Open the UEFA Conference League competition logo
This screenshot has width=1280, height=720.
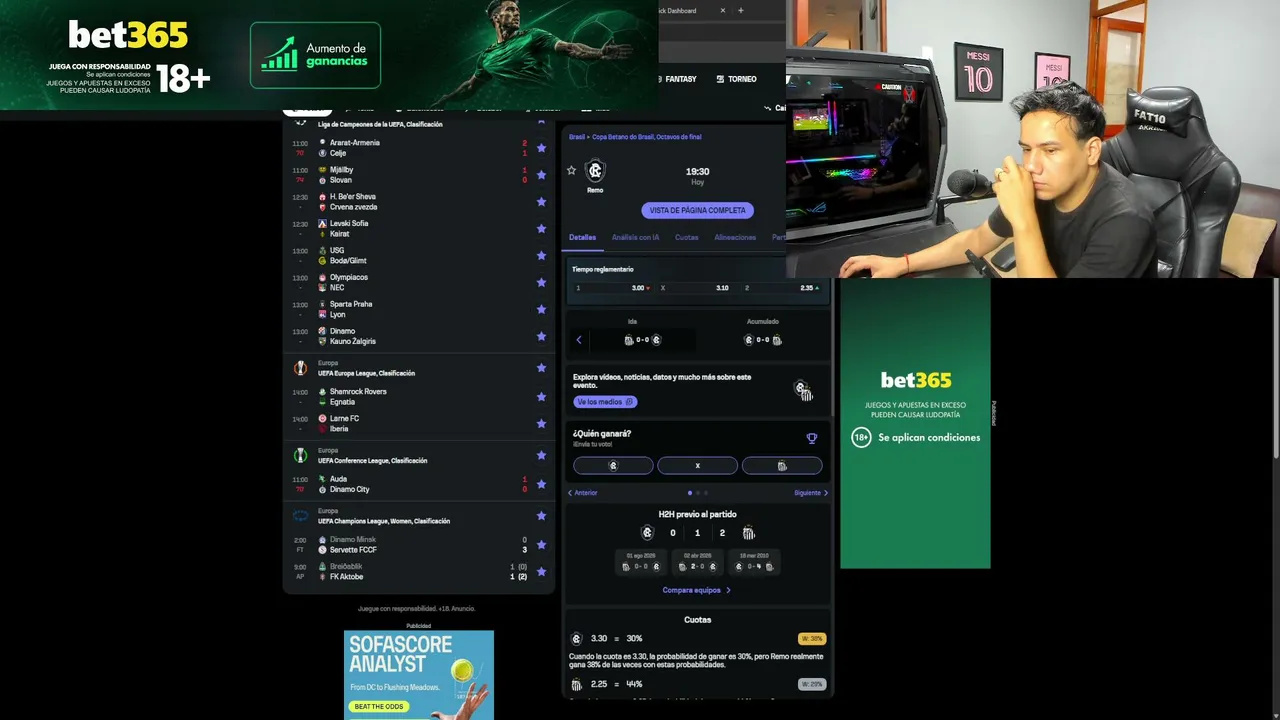[x=300, y=455]
